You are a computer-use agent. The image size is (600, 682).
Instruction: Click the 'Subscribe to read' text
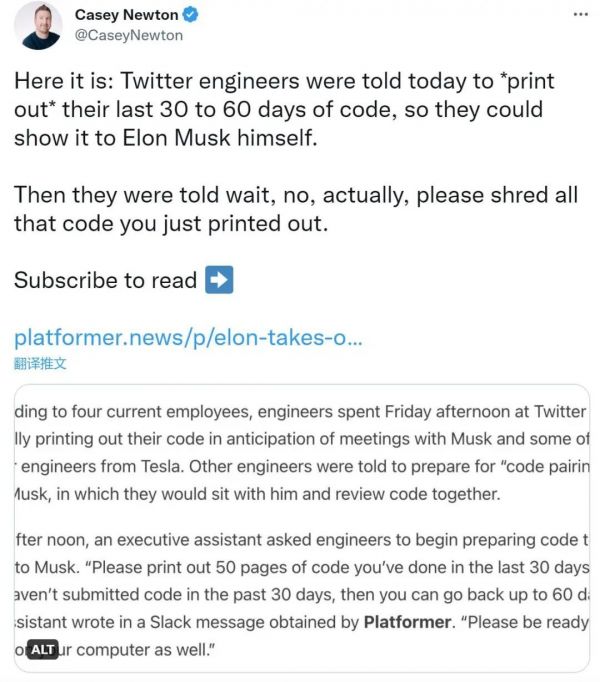tap(105, 280)
